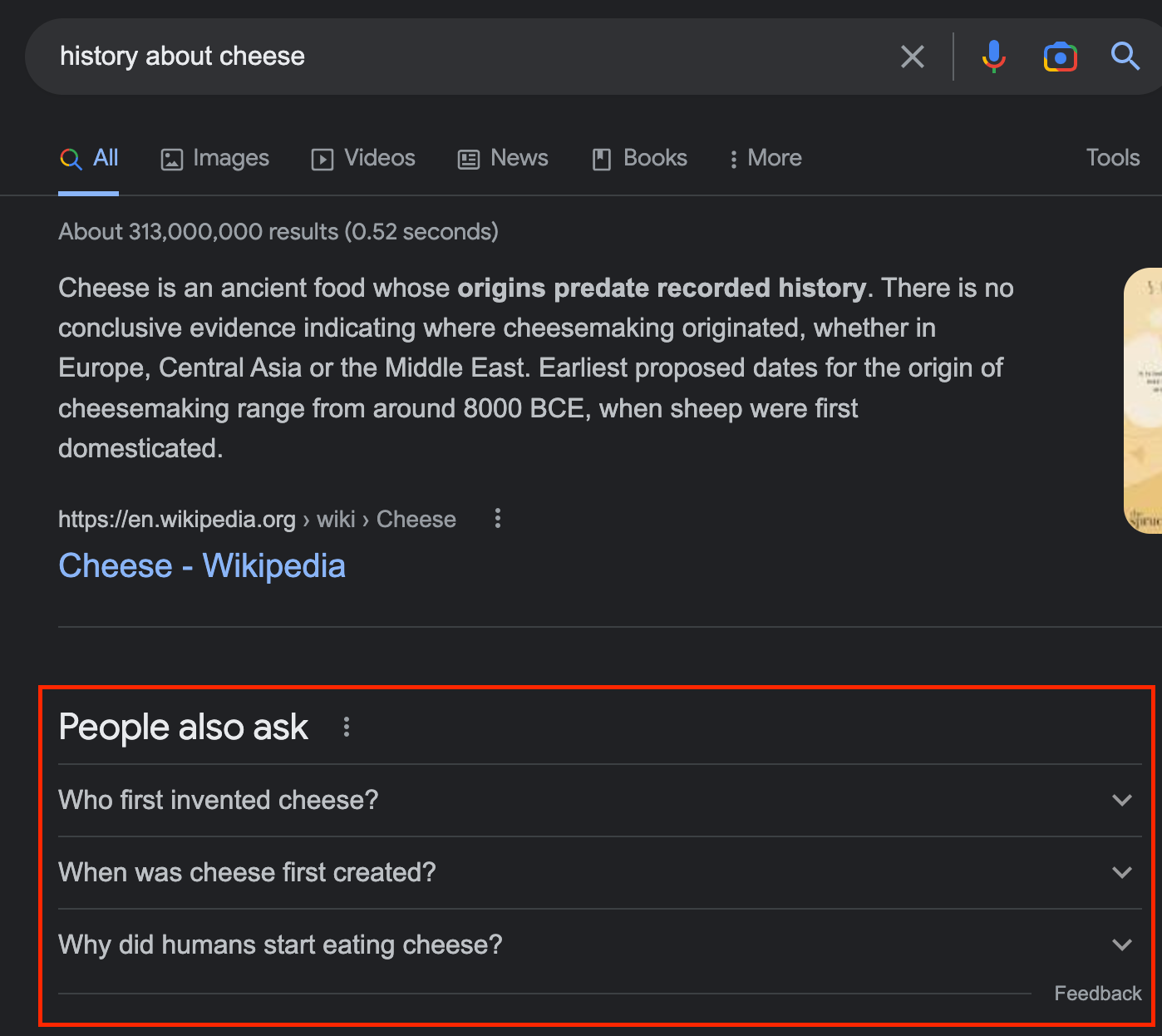Switch to the News tab

pos(503,158)
